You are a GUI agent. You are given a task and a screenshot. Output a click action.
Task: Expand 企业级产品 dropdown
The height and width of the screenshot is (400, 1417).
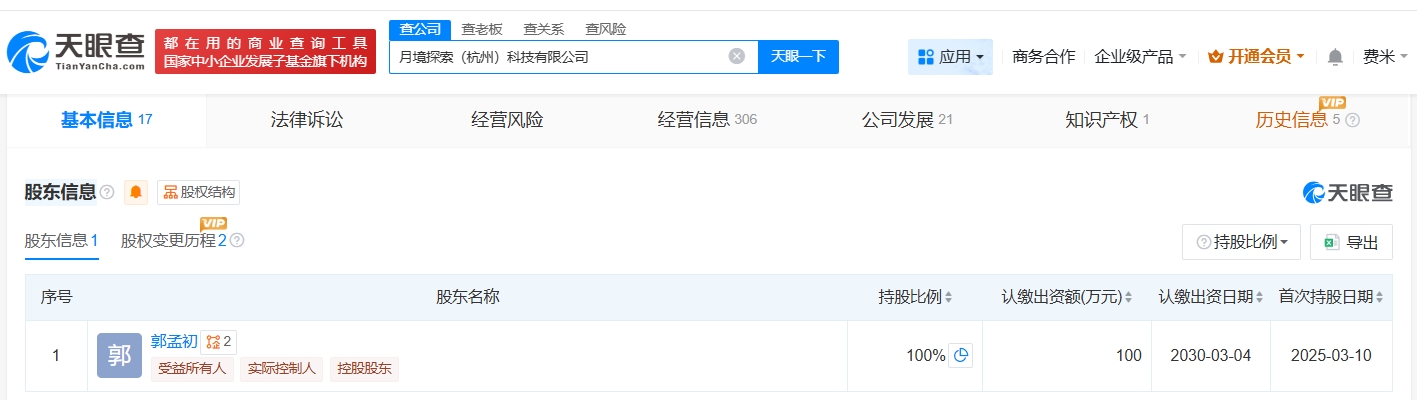click(1140, 57)
